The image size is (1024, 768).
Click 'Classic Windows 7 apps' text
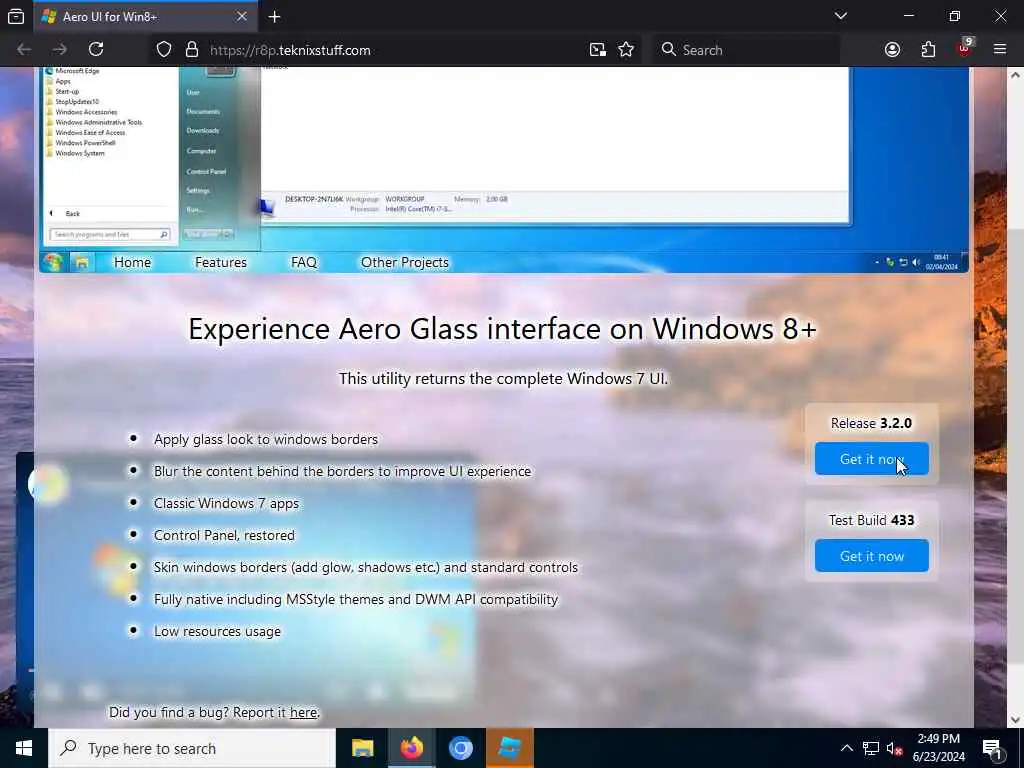(226, 504)
